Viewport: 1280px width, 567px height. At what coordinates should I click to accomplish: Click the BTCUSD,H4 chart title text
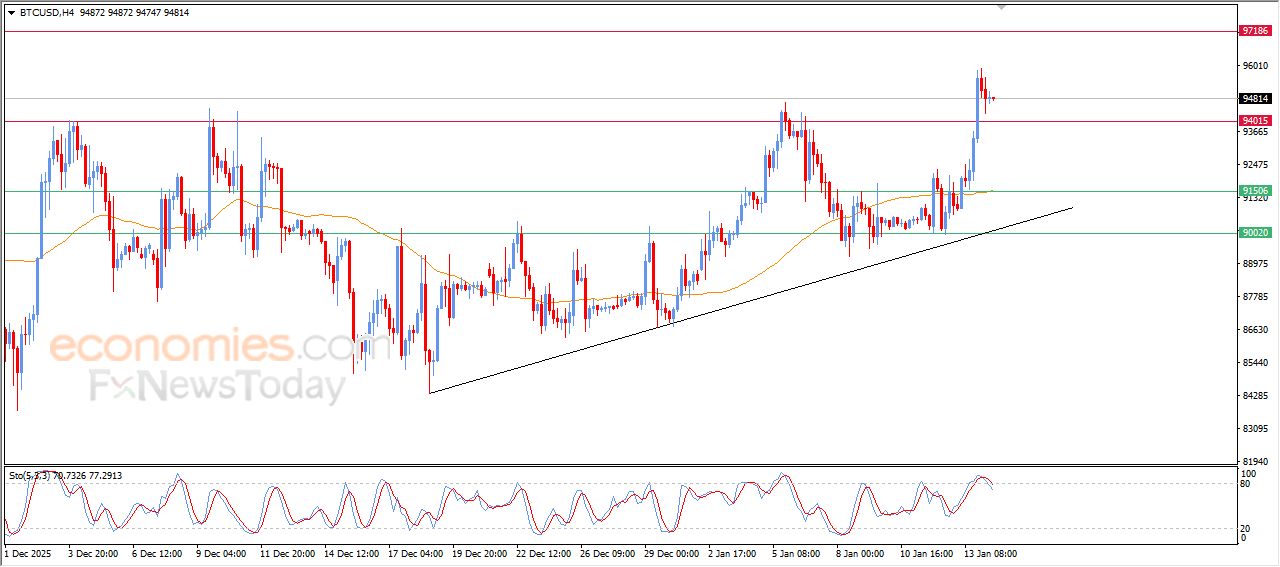pyautogui.click(x=46, y=13)
